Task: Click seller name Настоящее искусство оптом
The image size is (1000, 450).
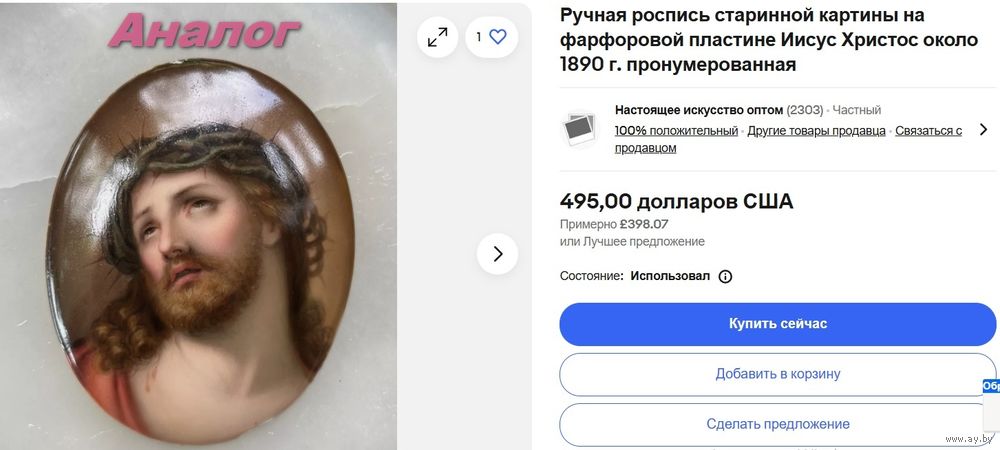Action: pyautogui.click(x=698, y=110)
